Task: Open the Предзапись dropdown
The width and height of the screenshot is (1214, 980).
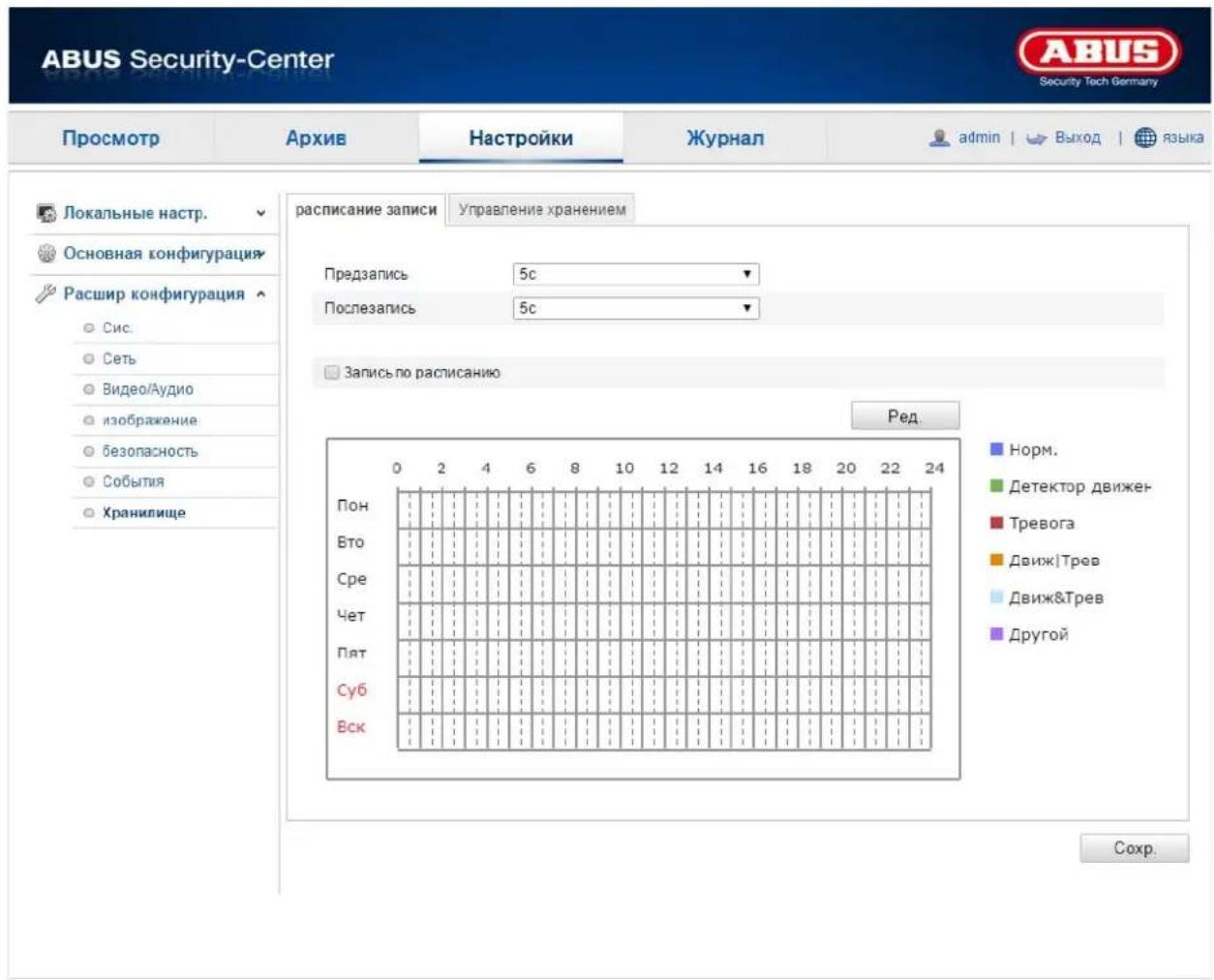Action: (x=635, y=274)
